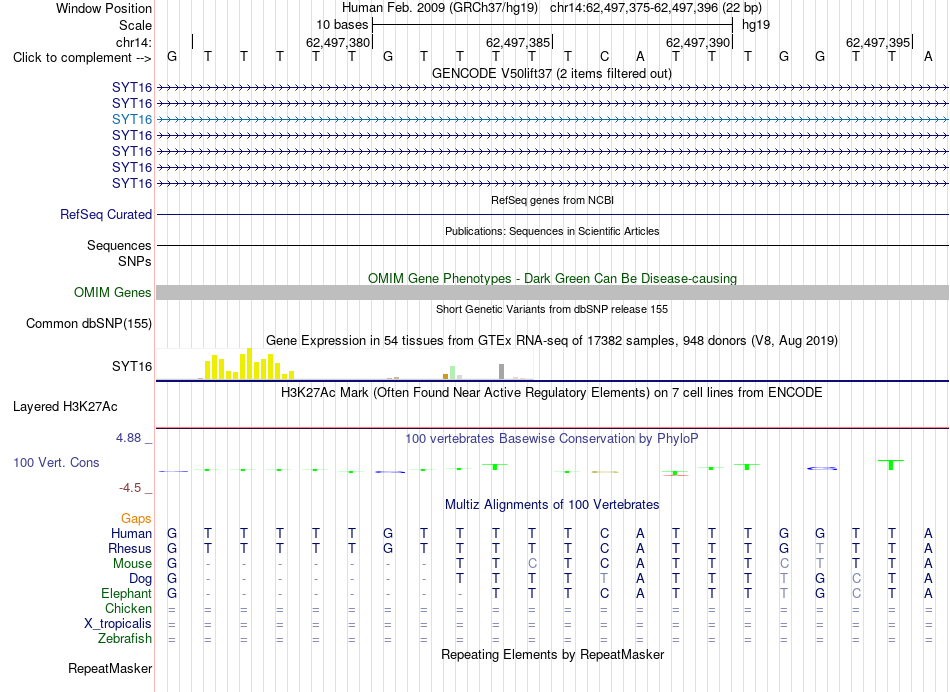950x692 pixels.
Task: Open Layered H3K27Ac track settings label
Action: click(x=65, y=407)
